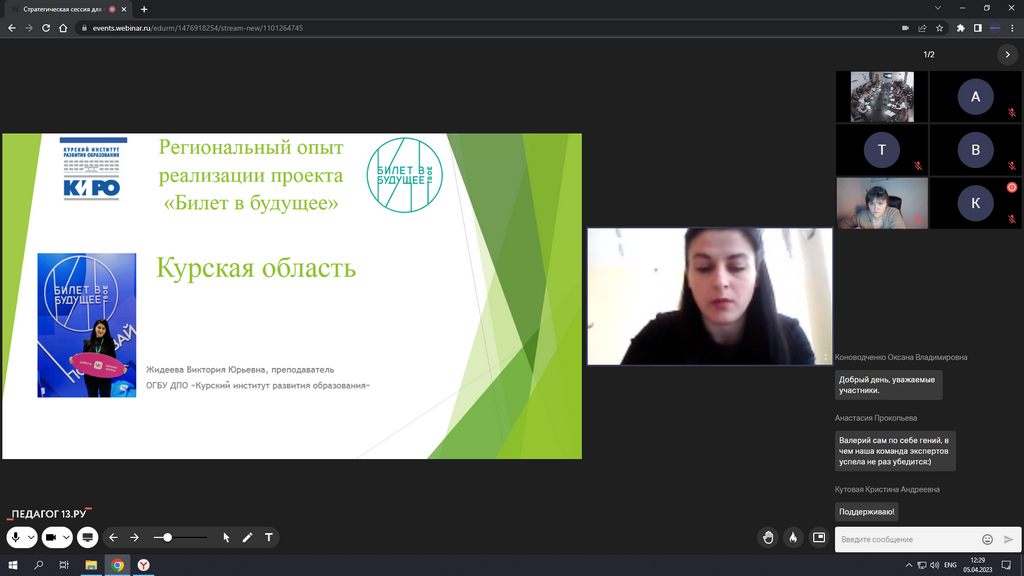Open the Chrome profile avatar
1024x576 pixels.
click(995, 28)
